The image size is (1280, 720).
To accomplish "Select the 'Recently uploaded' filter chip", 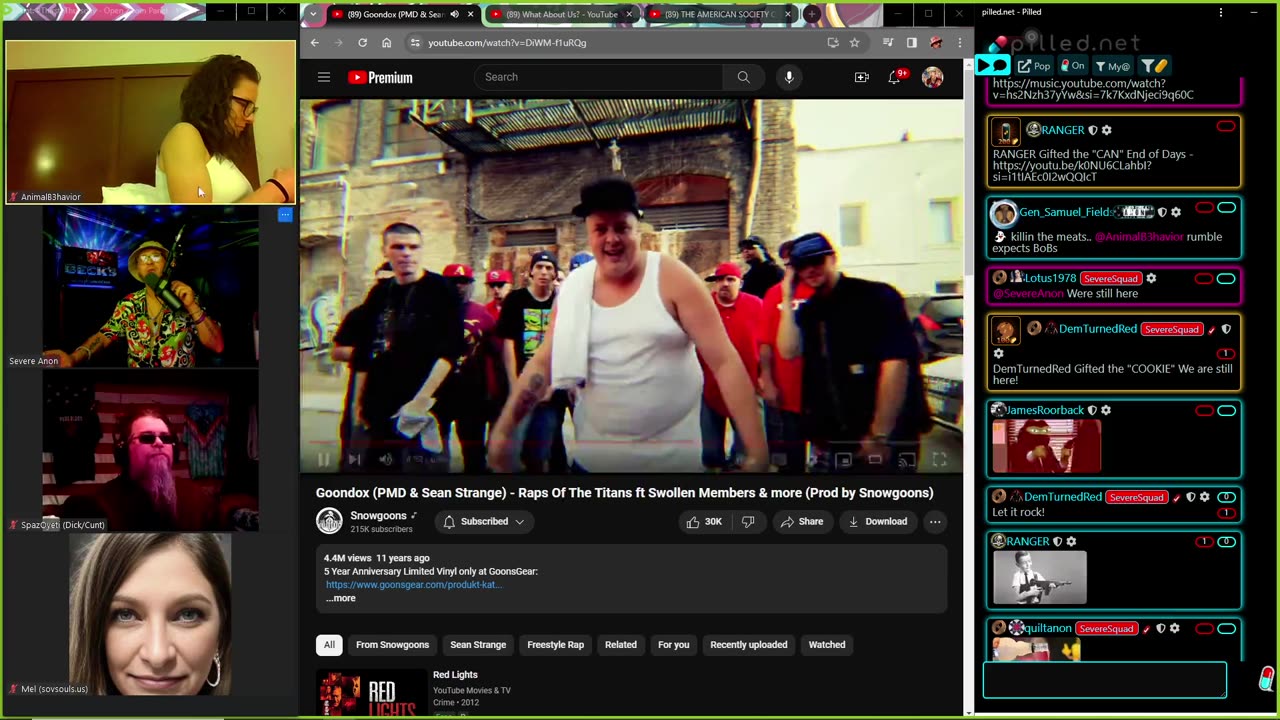I will (748, 645).
